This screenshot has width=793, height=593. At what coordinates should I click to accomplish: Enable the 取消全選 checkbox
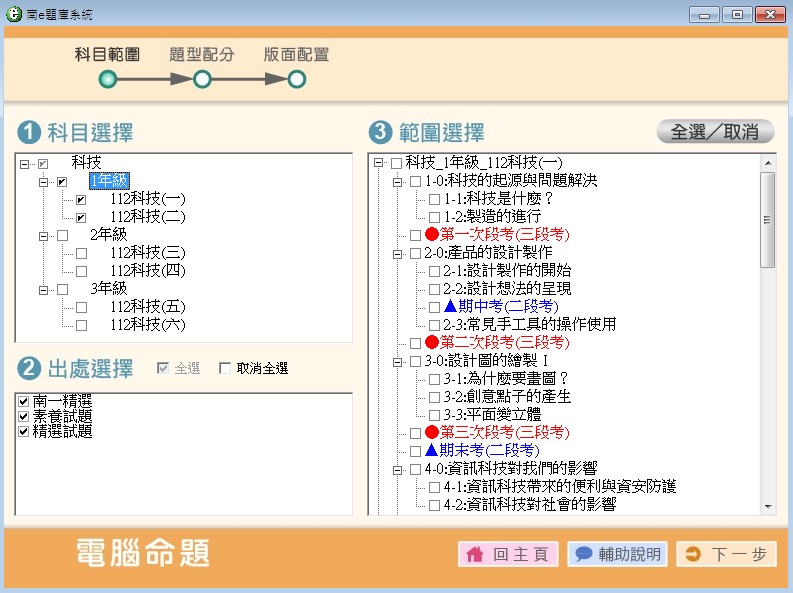click(x=225, y=369)
